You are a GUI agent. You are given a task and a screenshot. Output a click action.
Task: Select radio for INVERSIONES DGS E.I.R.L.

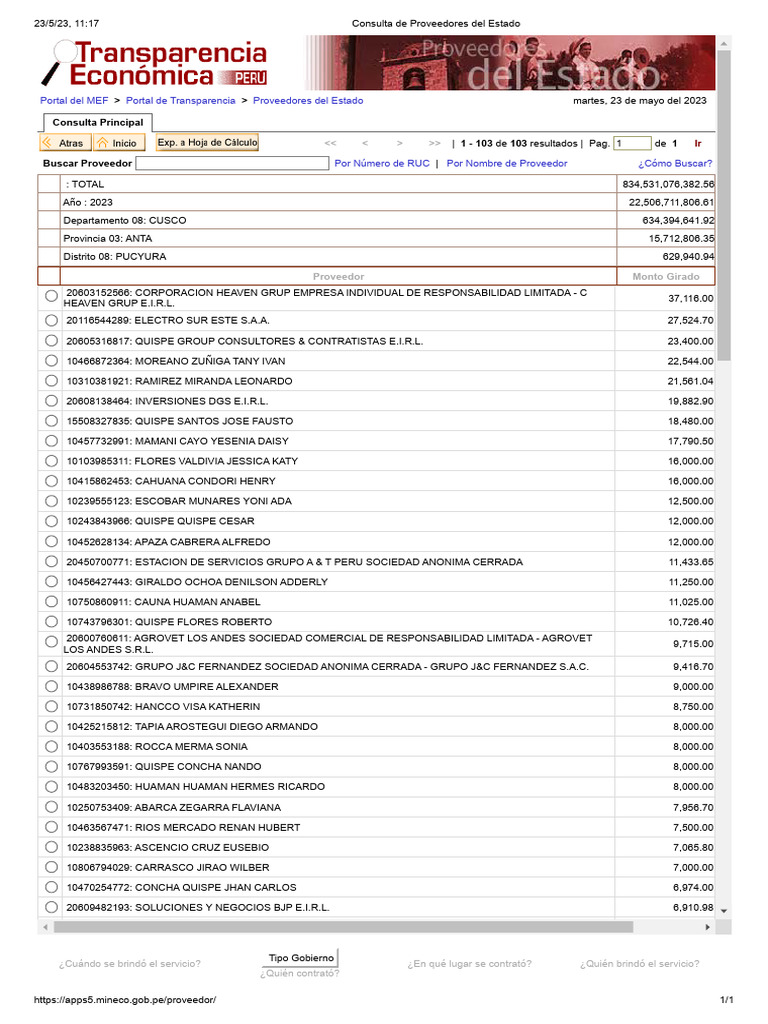pyautogui.click(x=52, y=401)
